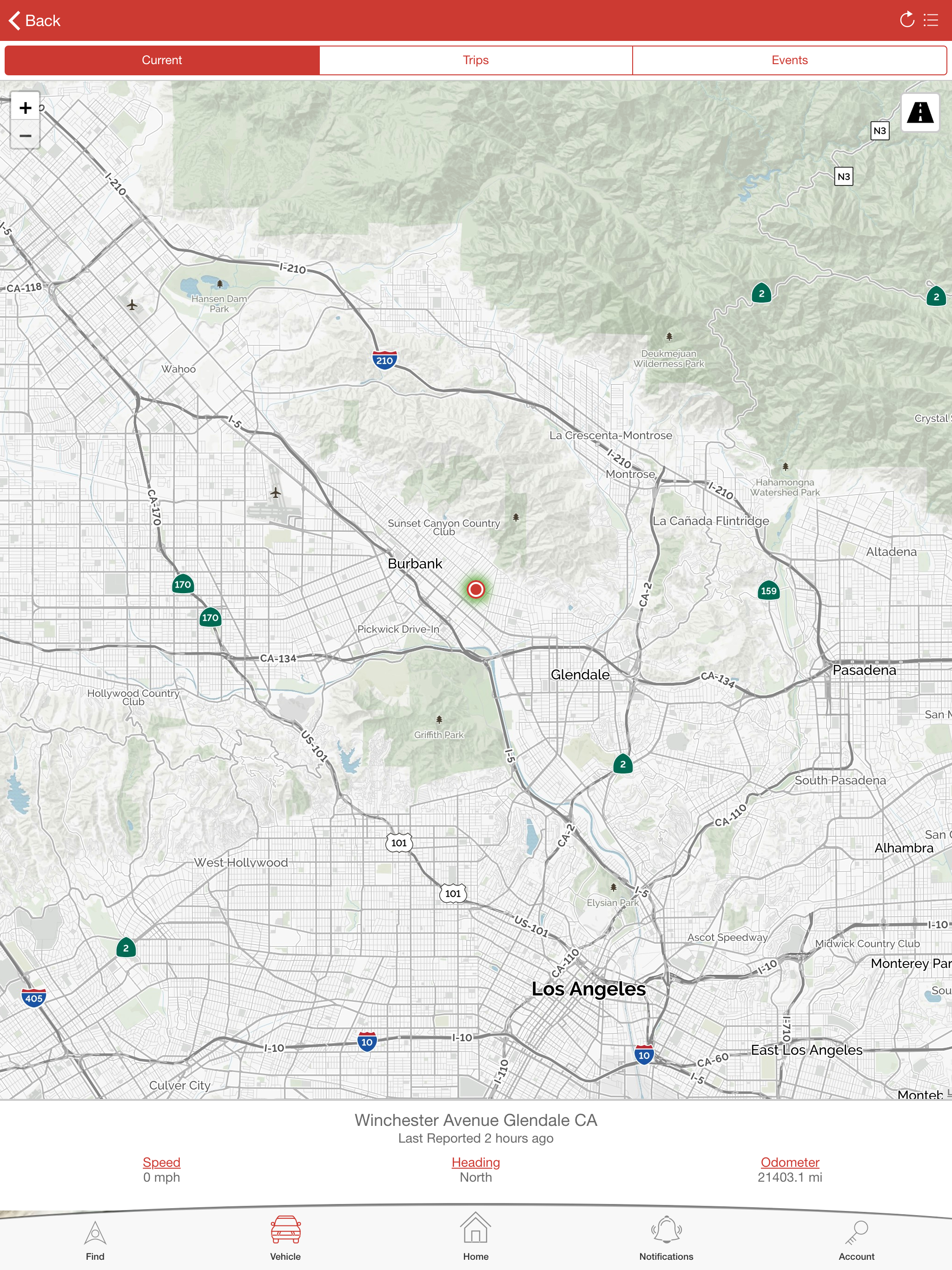Tap the 405 interstate shield
This screenshot has height=1270, width=952.
[33, 998]
